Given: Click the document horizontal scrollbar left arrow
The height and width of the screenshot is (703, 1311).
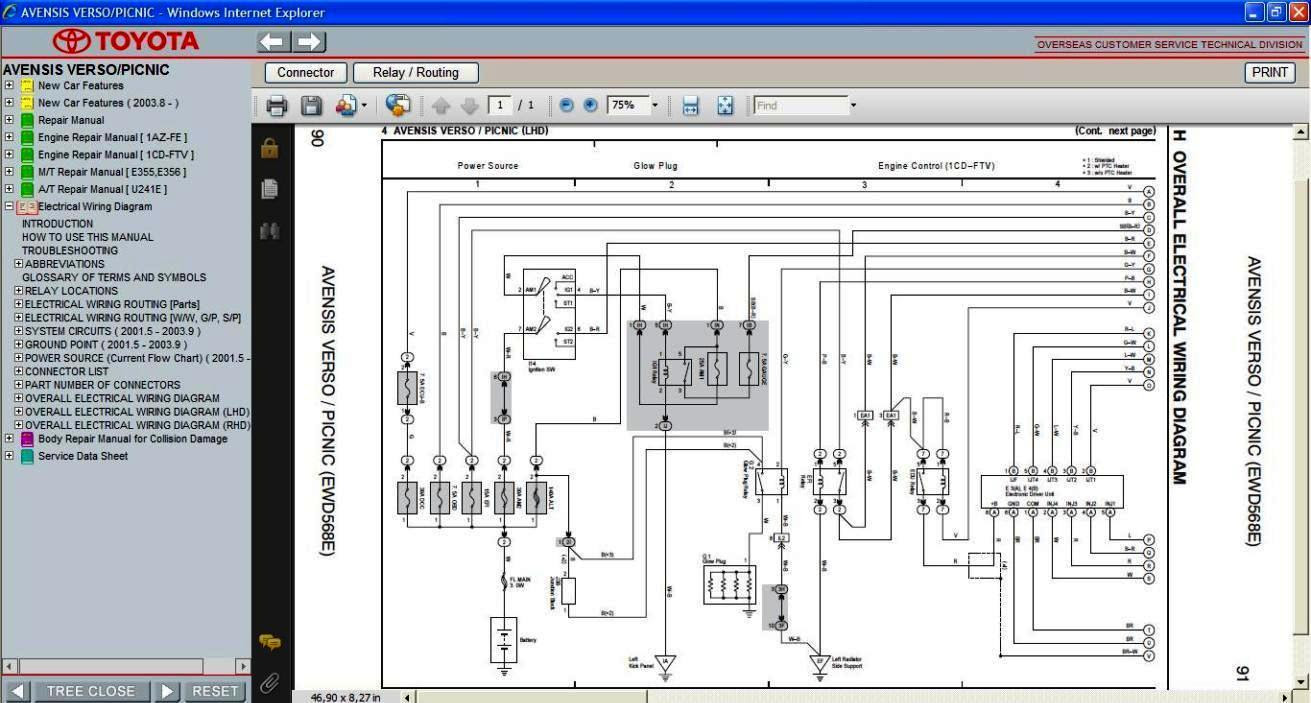Looking at the screenshot, I should tap(408, 697).
